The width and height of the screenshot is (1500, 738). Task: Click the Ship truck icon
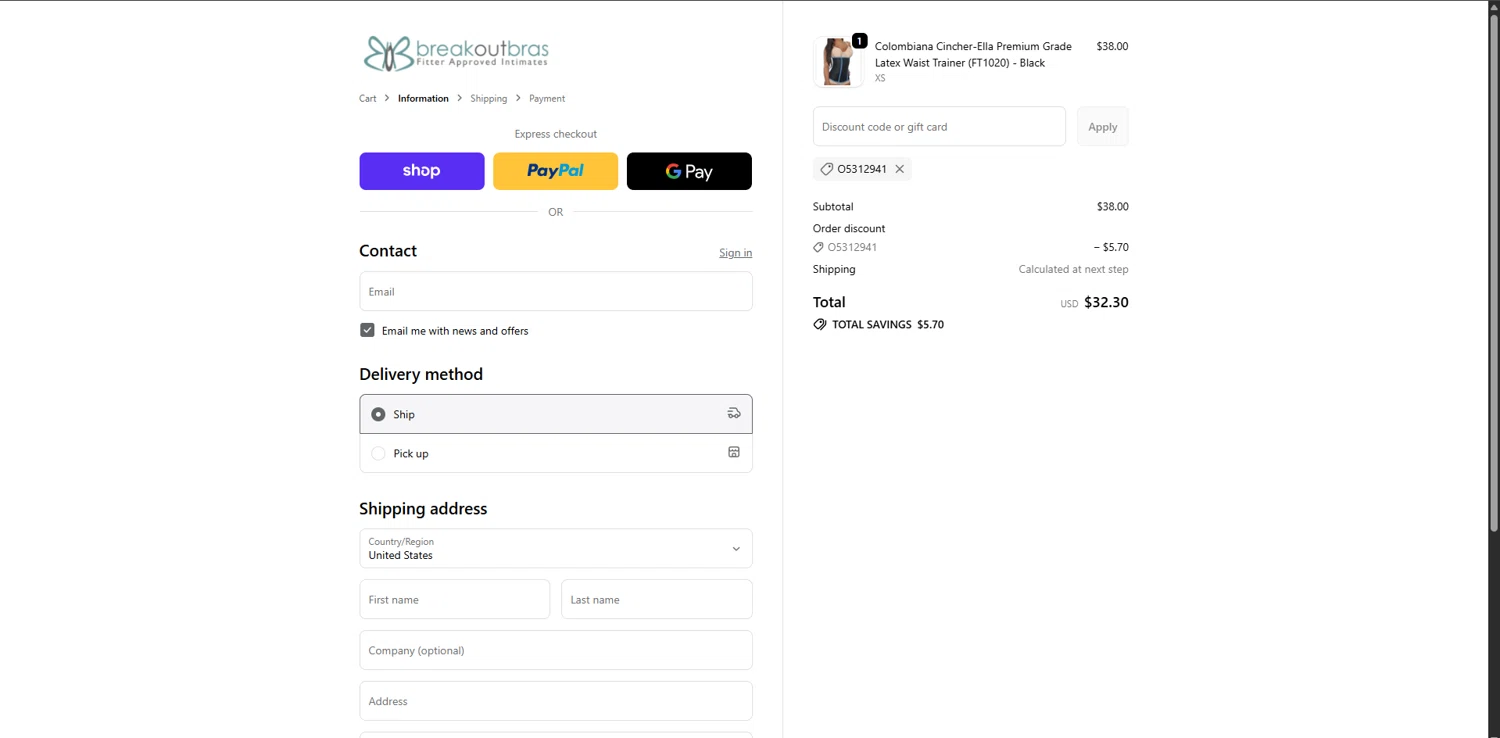click(734, 413)
